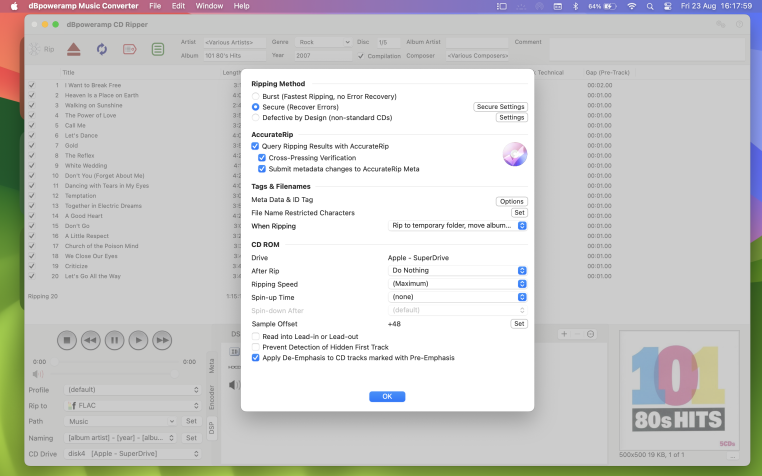This screenshot has height=476, width=762.
Task: Expand the Ripping Speed dropdown
Action: click(458, 283)
